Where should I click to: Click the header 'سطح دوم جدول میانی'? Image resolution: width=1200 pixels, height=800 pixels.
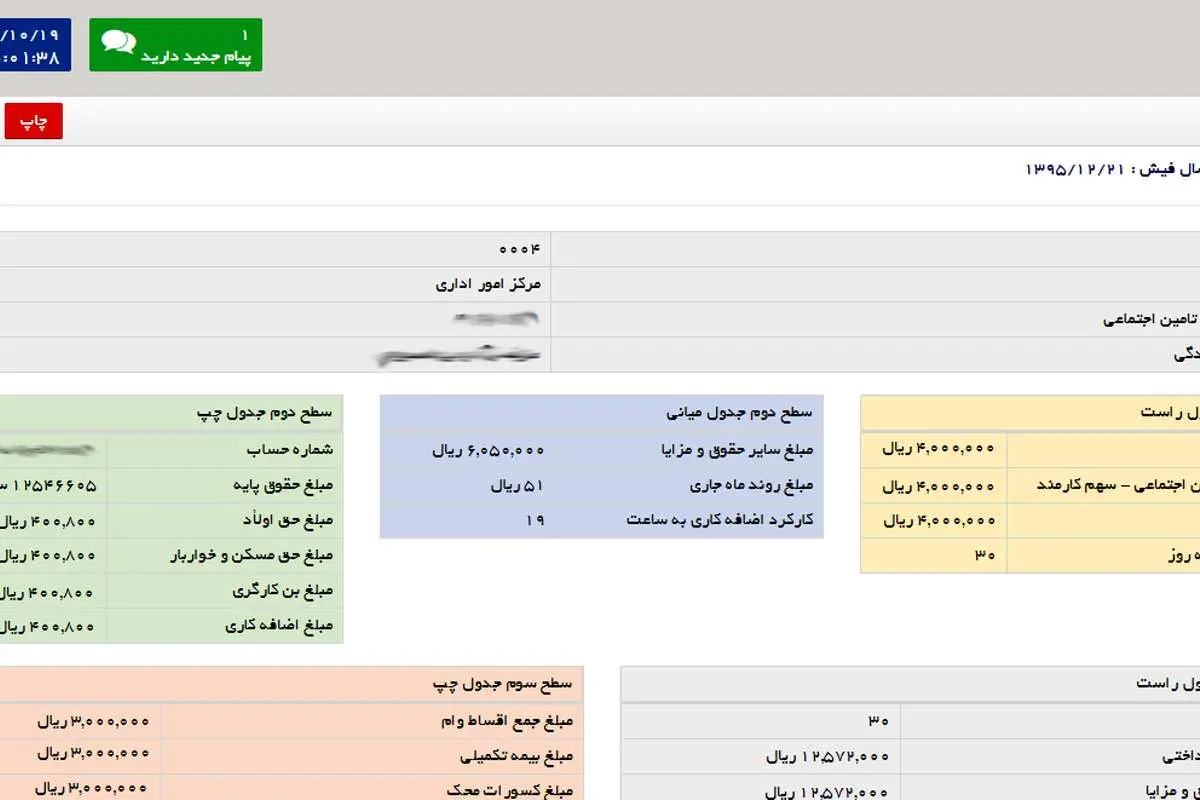[x=740, y=411]
